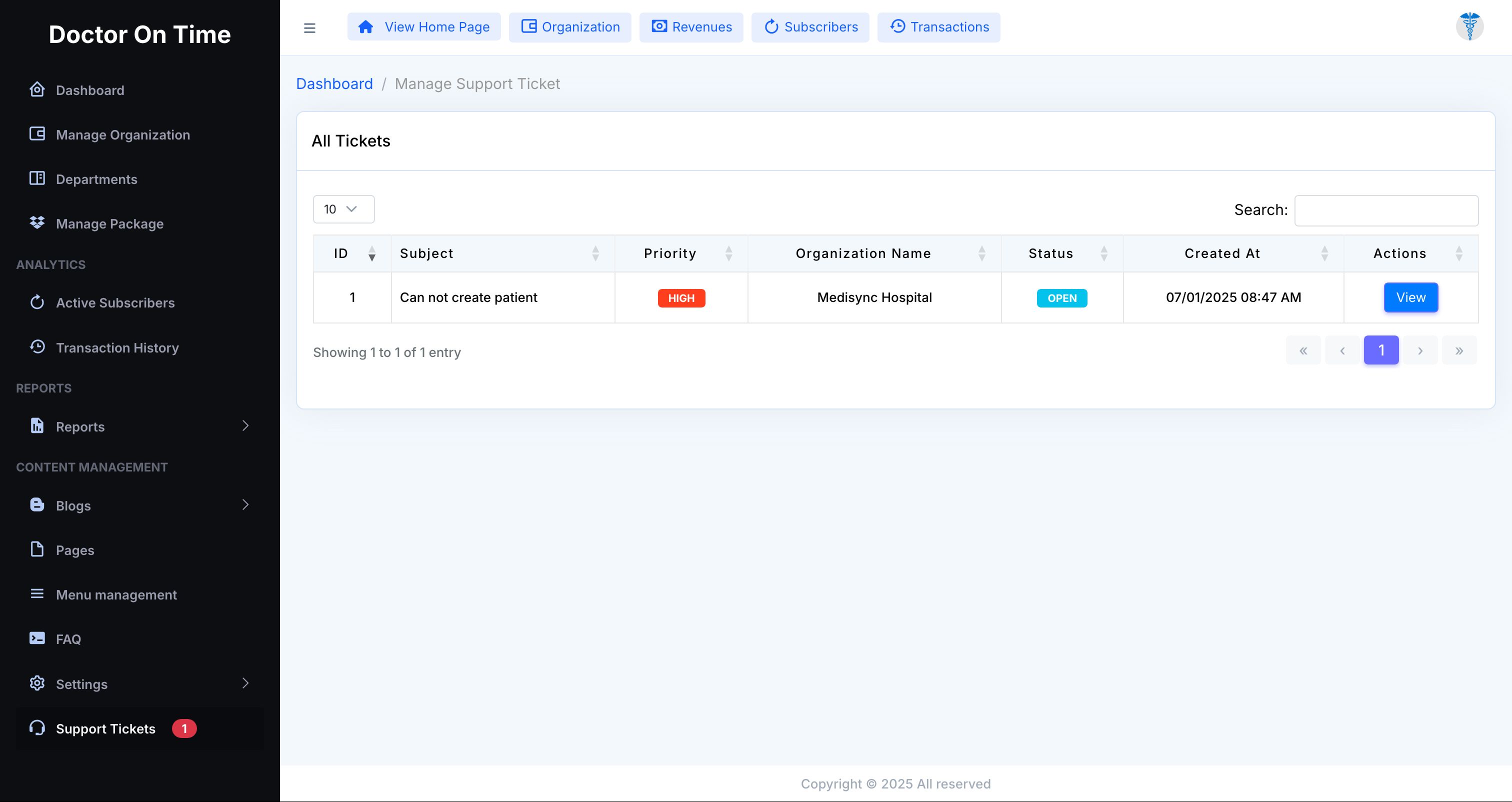1512x802 pixels.
Task: Click the hamburger sidebar toggle icon
Action: click(x=309, y=27)
